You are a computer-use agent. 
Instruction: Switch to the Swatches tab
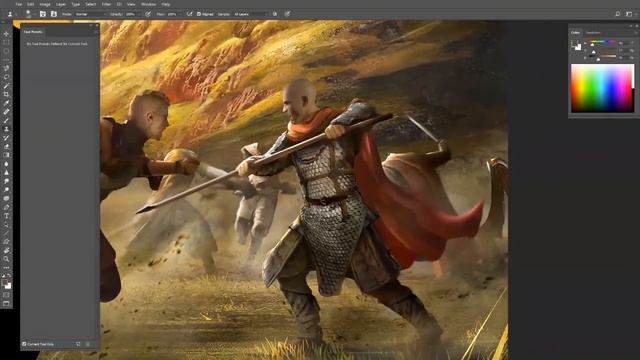click(x=593, y=33)
